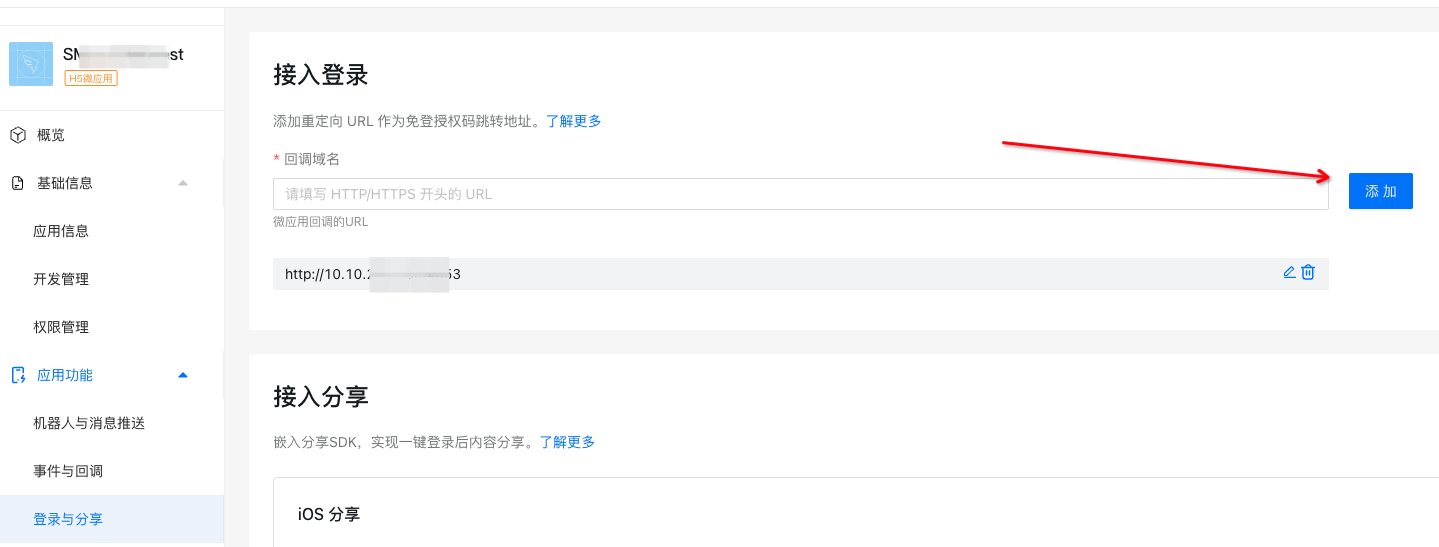
Task: Edit the callback URL with pencil icon
Action: click(x=1289, y=272)
